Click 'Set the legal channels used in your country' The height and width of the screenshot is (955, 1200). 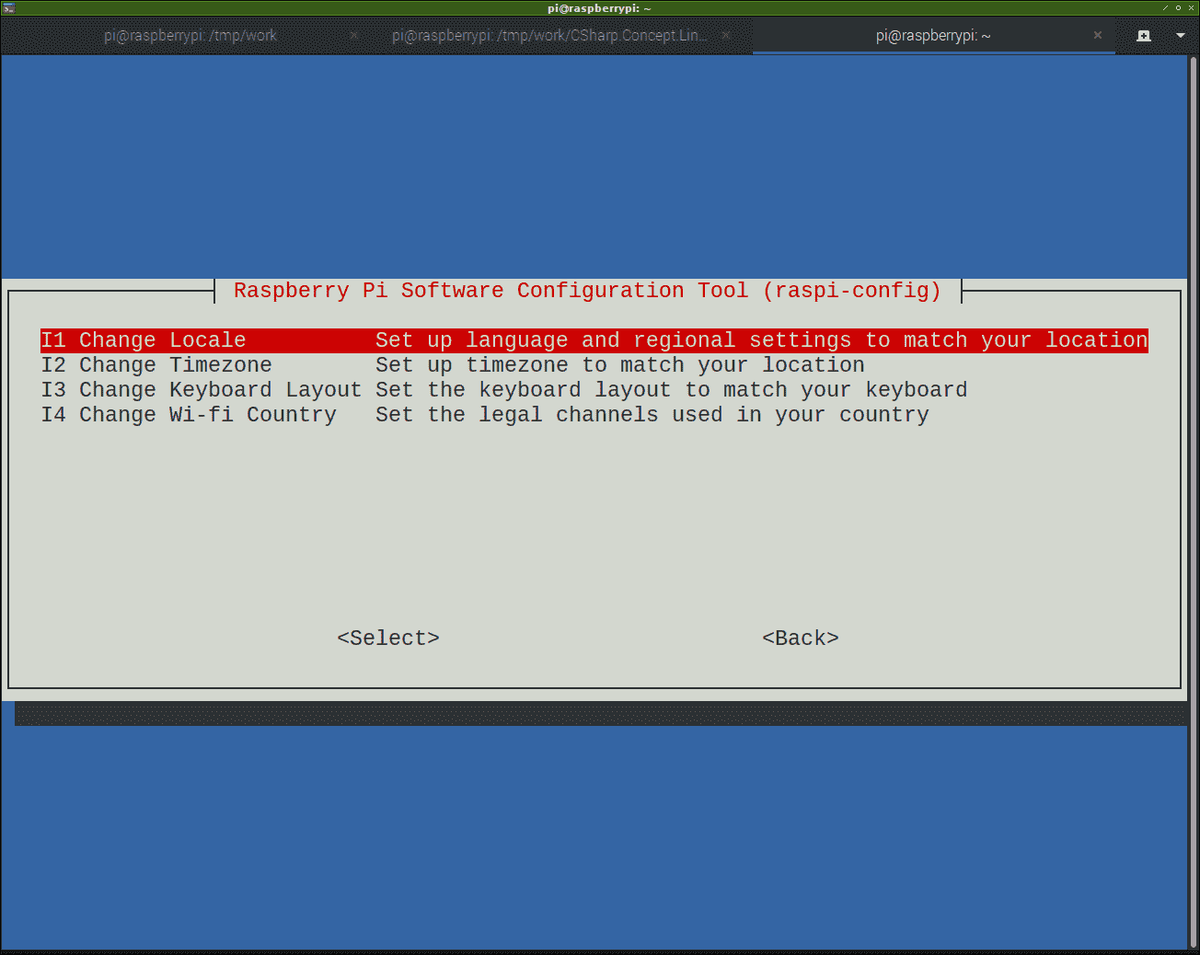652,415
